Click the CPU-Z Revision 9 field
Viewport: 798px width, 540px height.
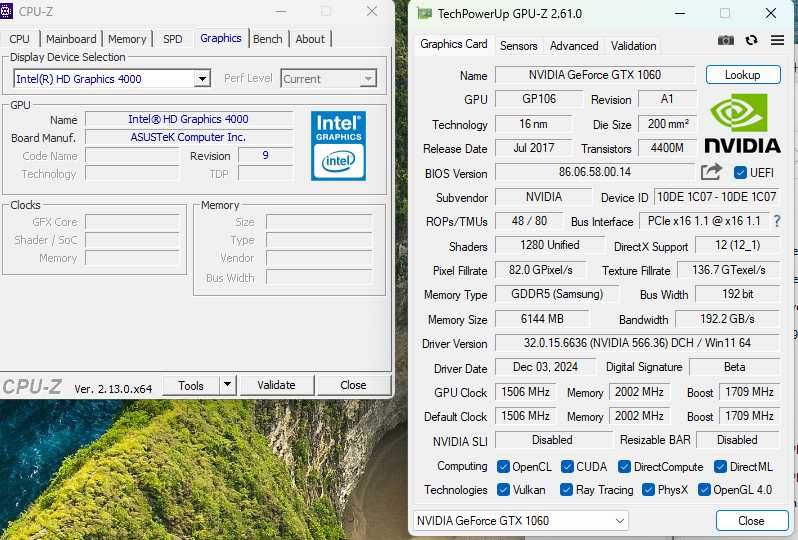[x=266, y=155]
